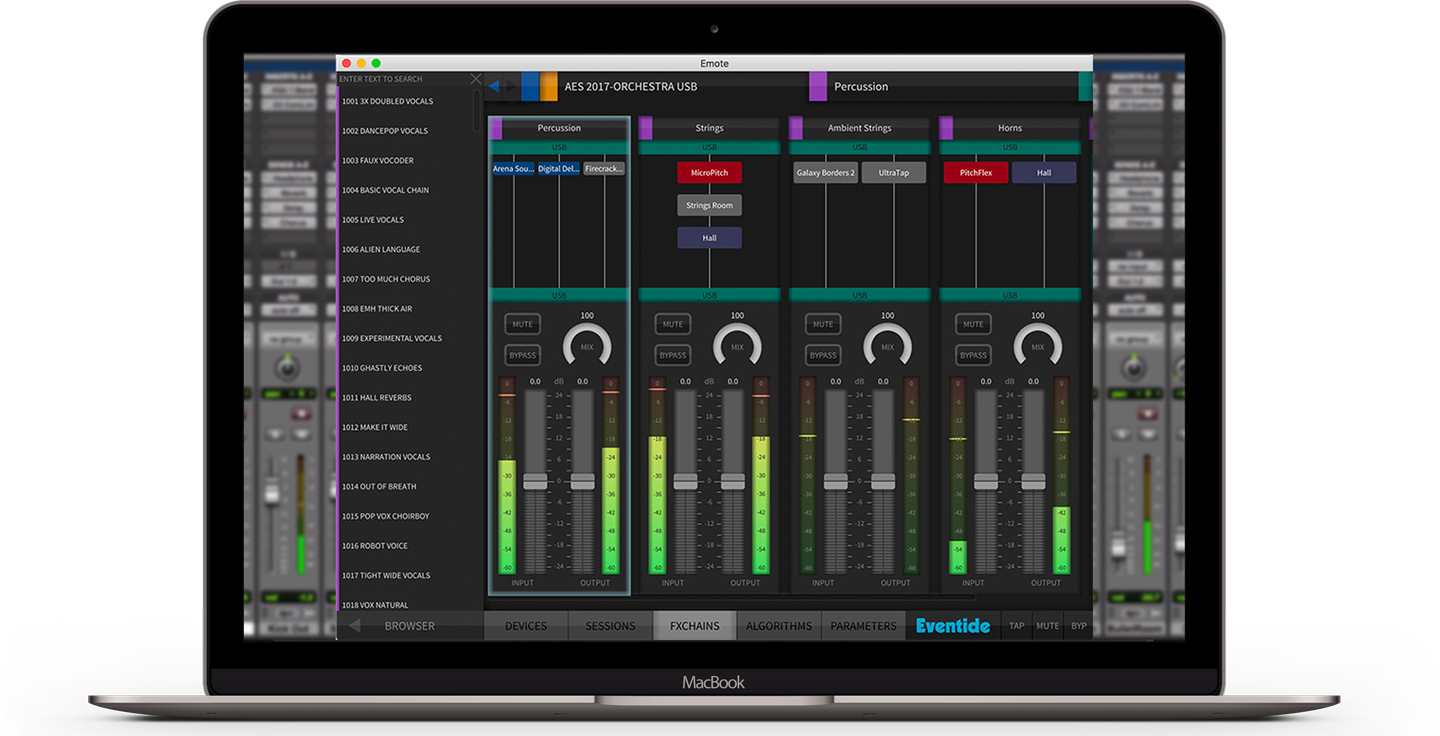
Task: Select Galaxy Borders 2 block
Action: 825,173
